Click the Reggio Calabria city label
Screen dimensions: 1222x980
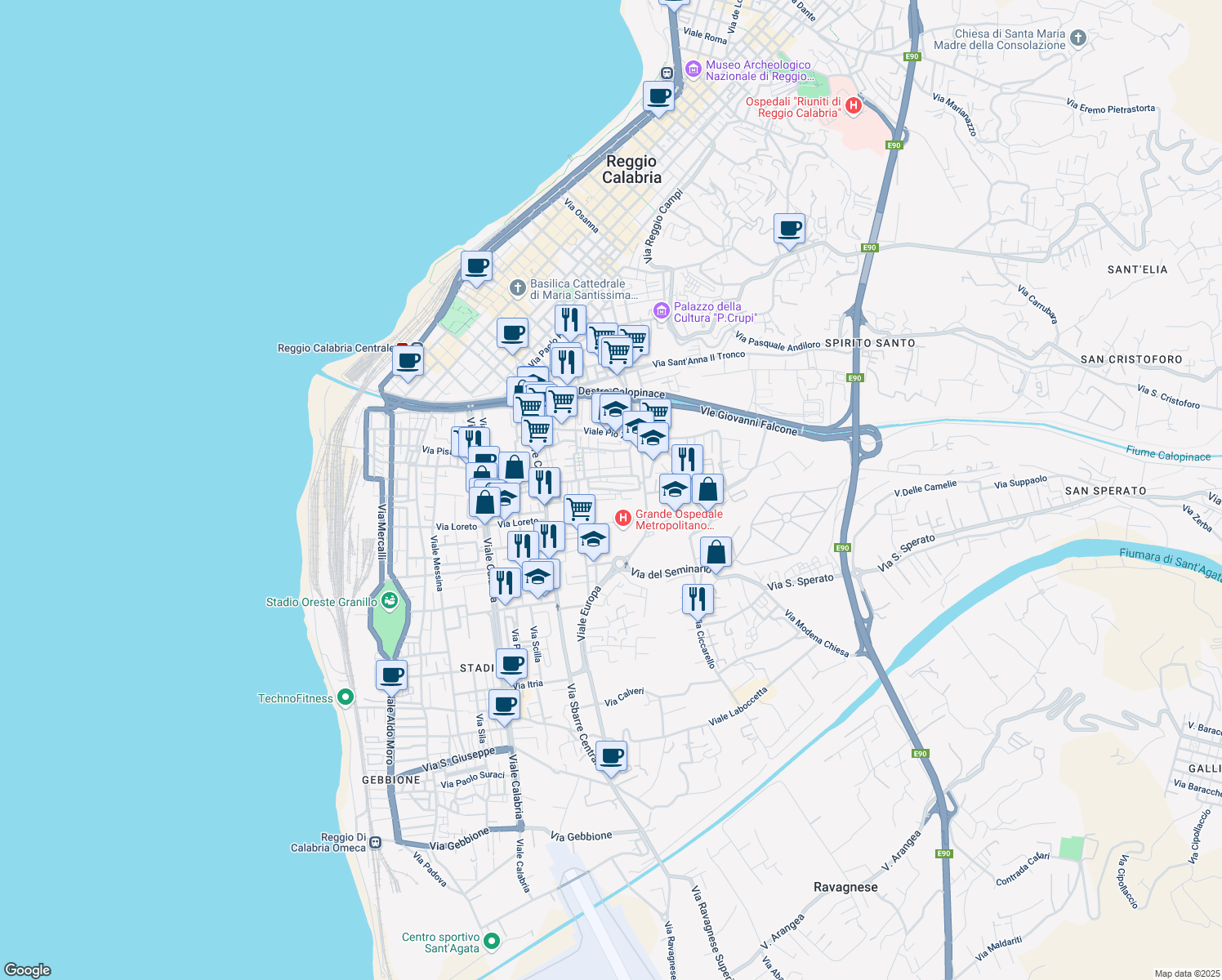tap(631, 169)
